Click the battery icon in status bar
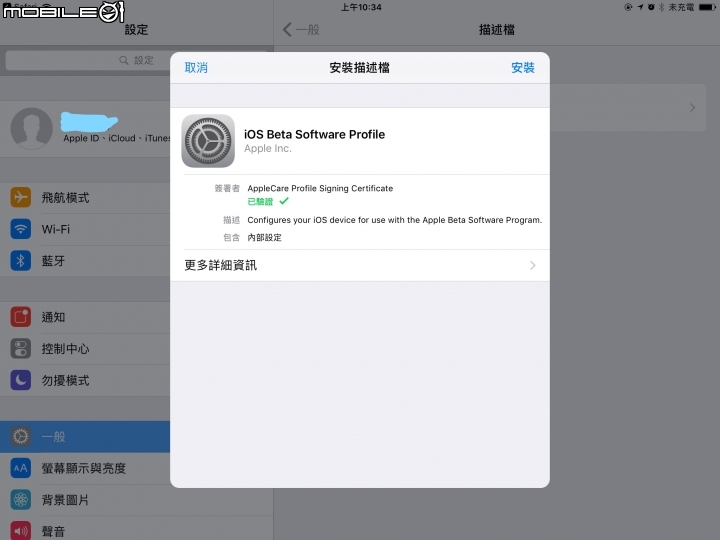 coord(708,7)
